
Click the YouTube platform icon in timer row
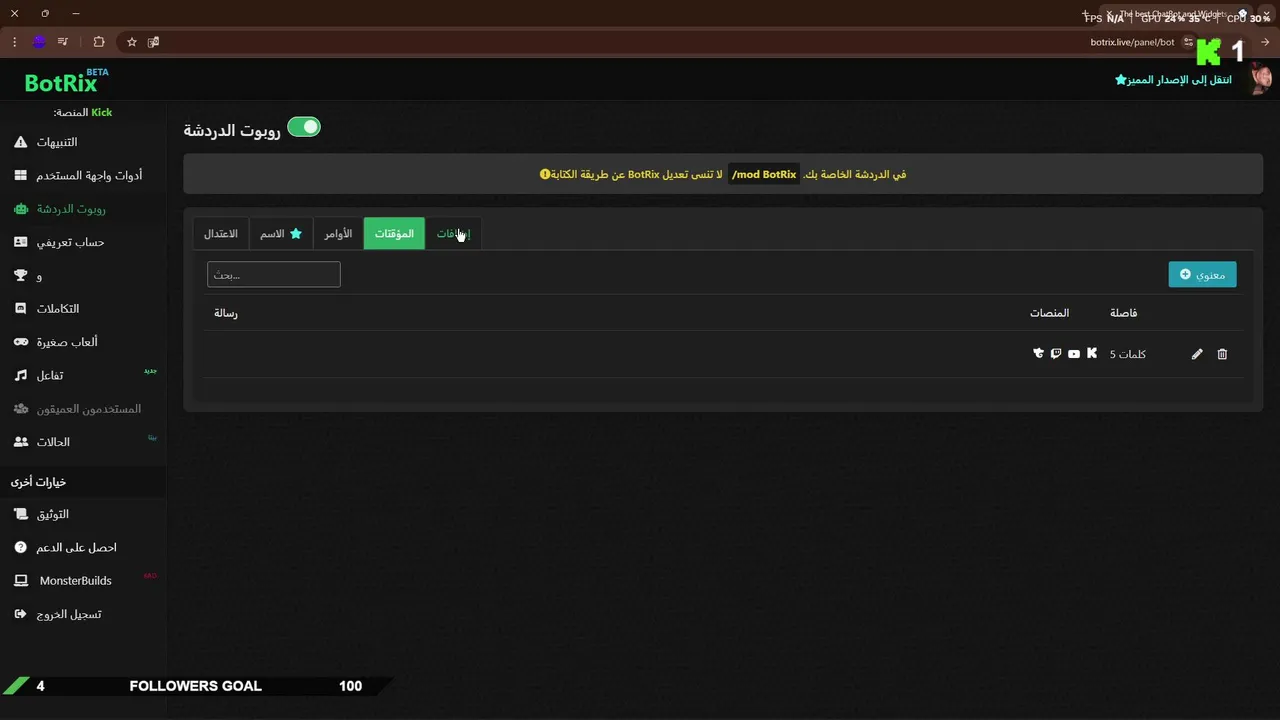(x=1074, y=354)
